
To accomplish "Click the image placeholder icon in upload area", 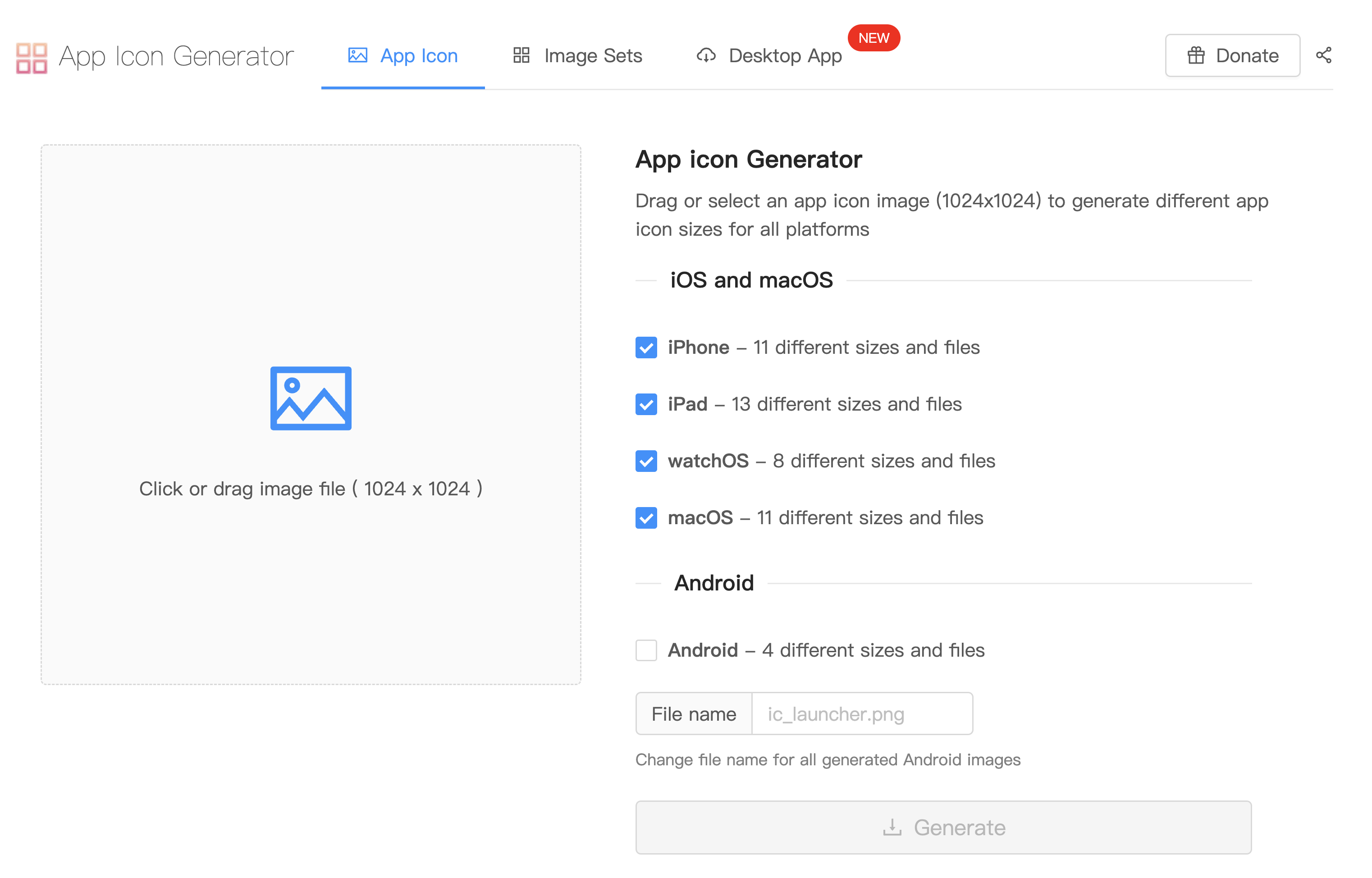I will pyautogui.click(x=311, y=398).
